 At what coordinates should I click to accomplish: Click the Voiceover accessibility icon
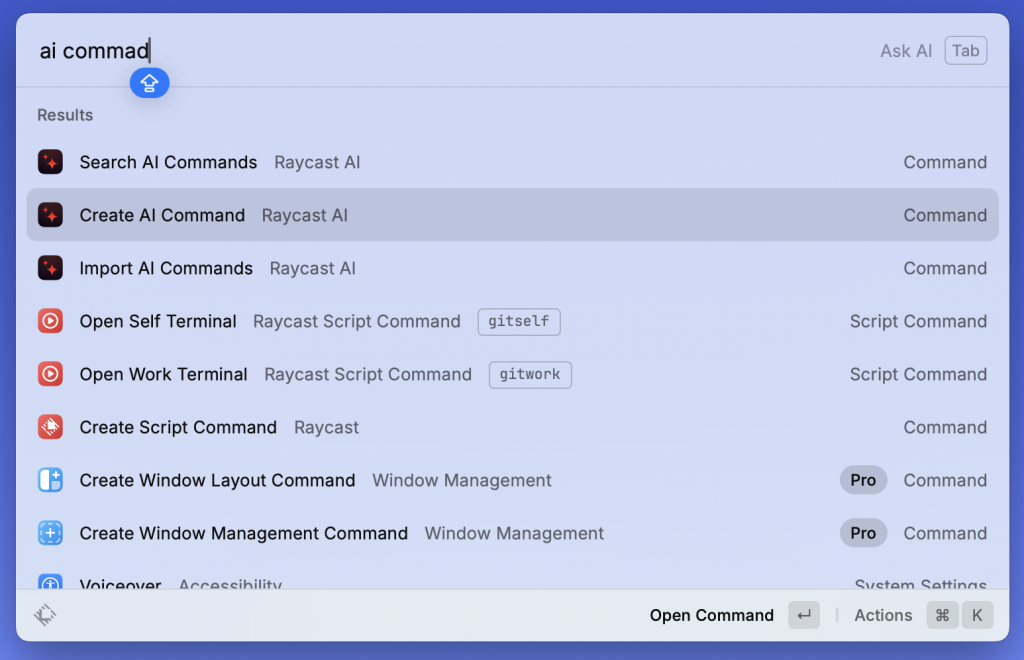50,582
